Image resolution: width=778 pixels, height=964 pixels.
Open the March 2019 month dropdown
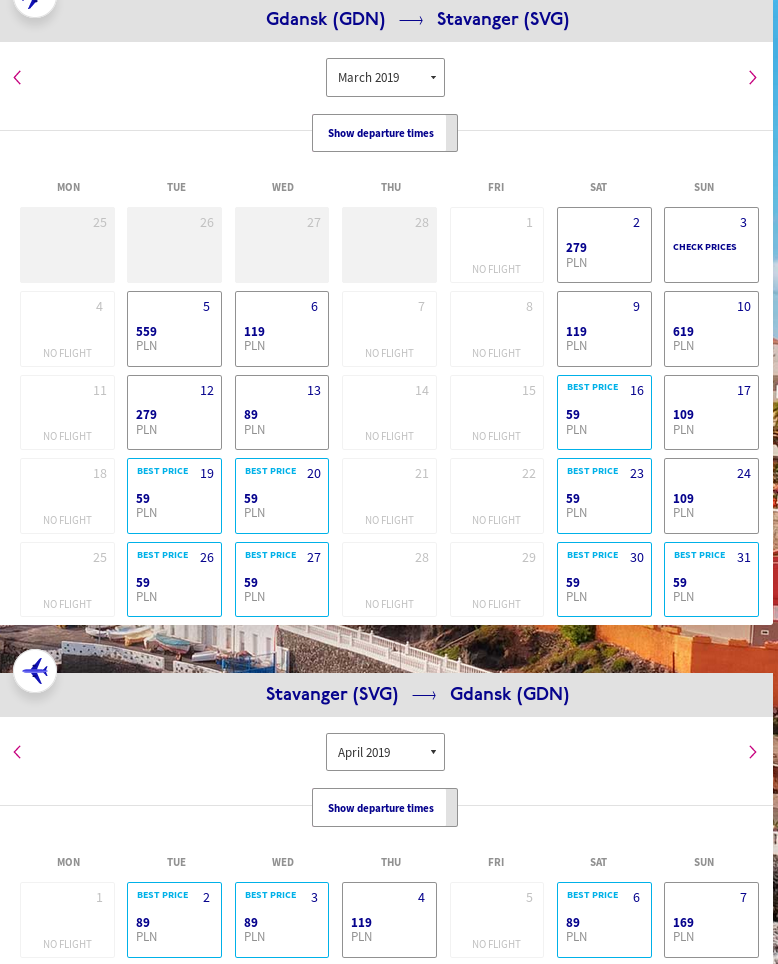click(x=385, y=78)
